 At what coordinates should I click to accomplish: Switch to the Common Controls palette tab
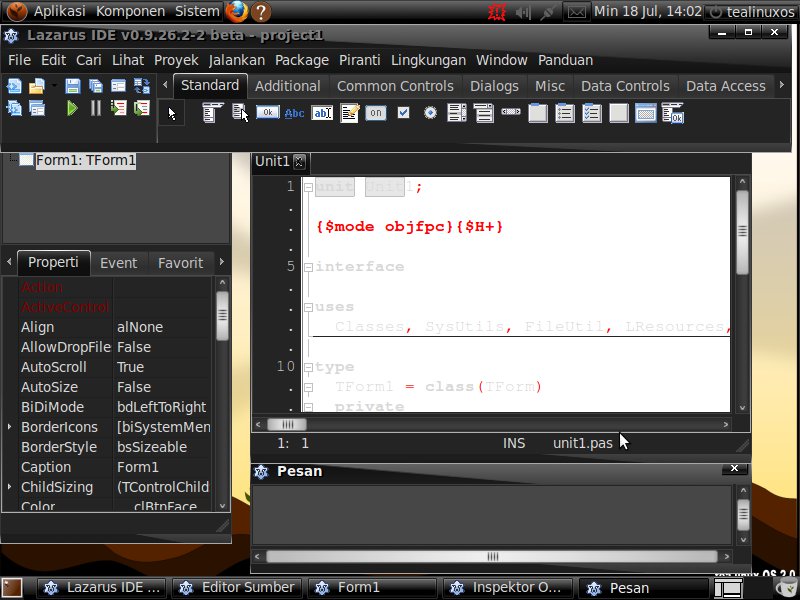coord(395,86)
